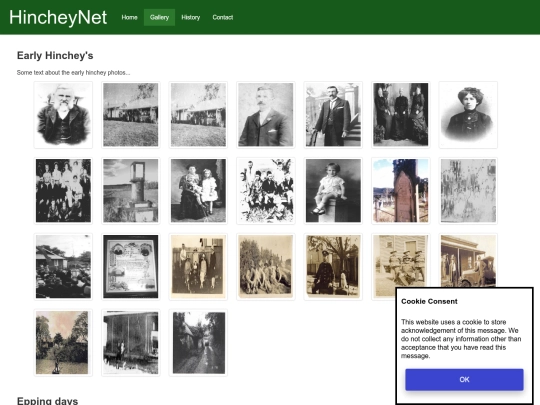Go to the History page

190,17
